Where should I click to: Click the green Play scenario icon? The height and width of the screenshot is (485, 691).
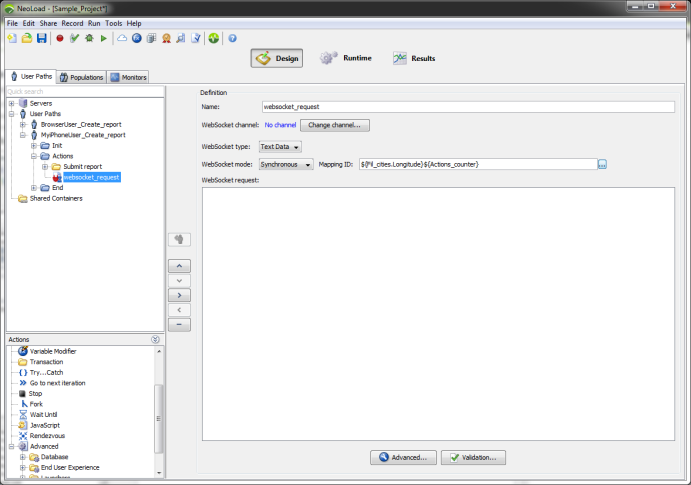click(x=103, y=38)
